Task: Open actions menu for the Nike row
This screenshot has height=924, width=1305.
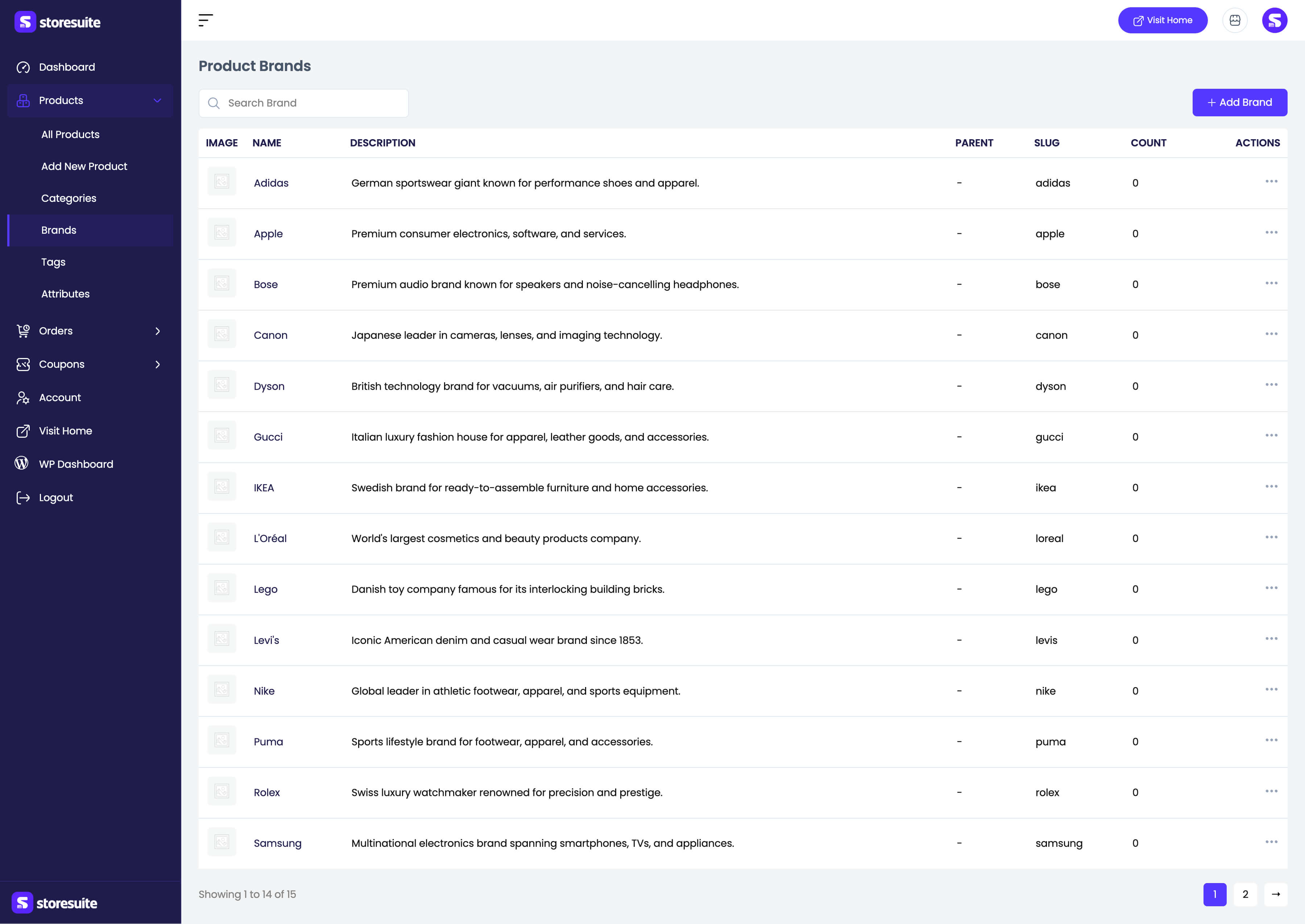Action: pos(1271,689)
